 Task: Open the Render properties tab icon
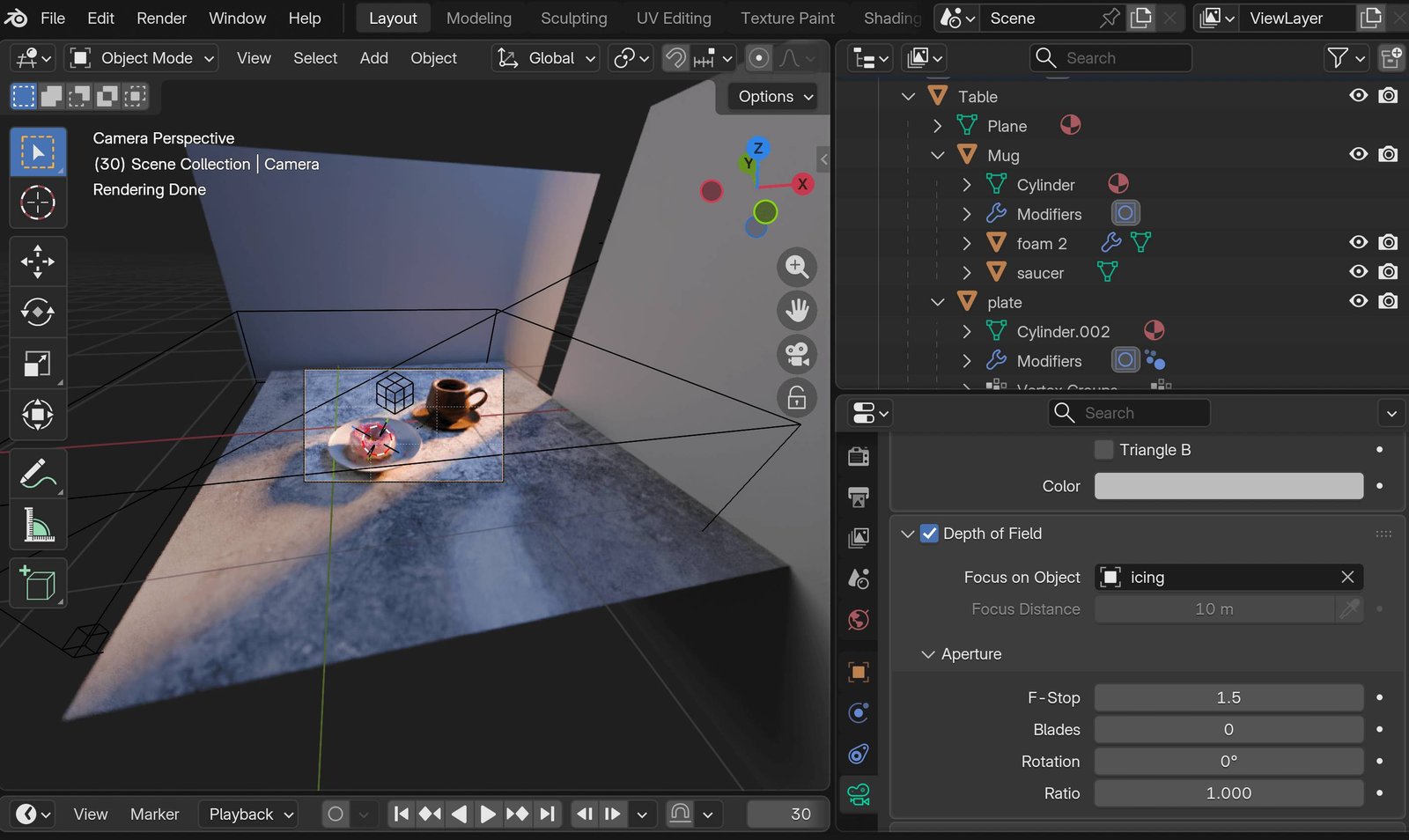pos(859,456)
